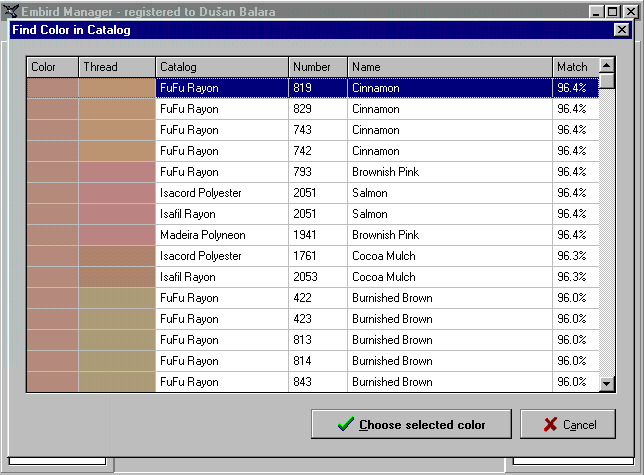644x475 pixels.
Task: Select number 1761 cell
Action: (x=318, y=256)
